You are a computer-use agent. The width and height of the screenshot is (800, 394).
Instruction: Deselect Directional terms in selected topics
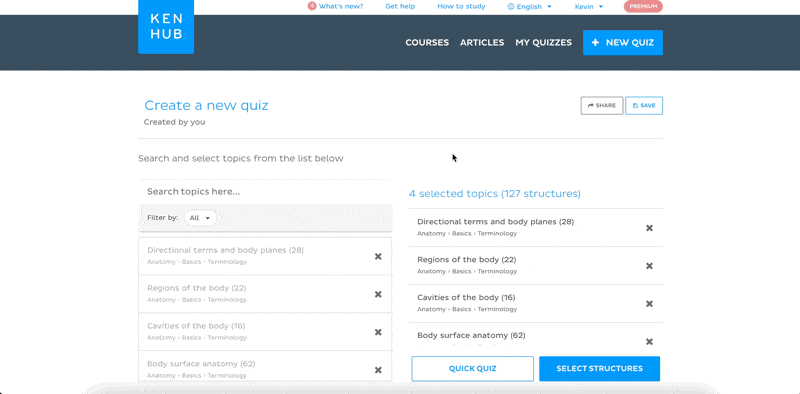point(649,228)
